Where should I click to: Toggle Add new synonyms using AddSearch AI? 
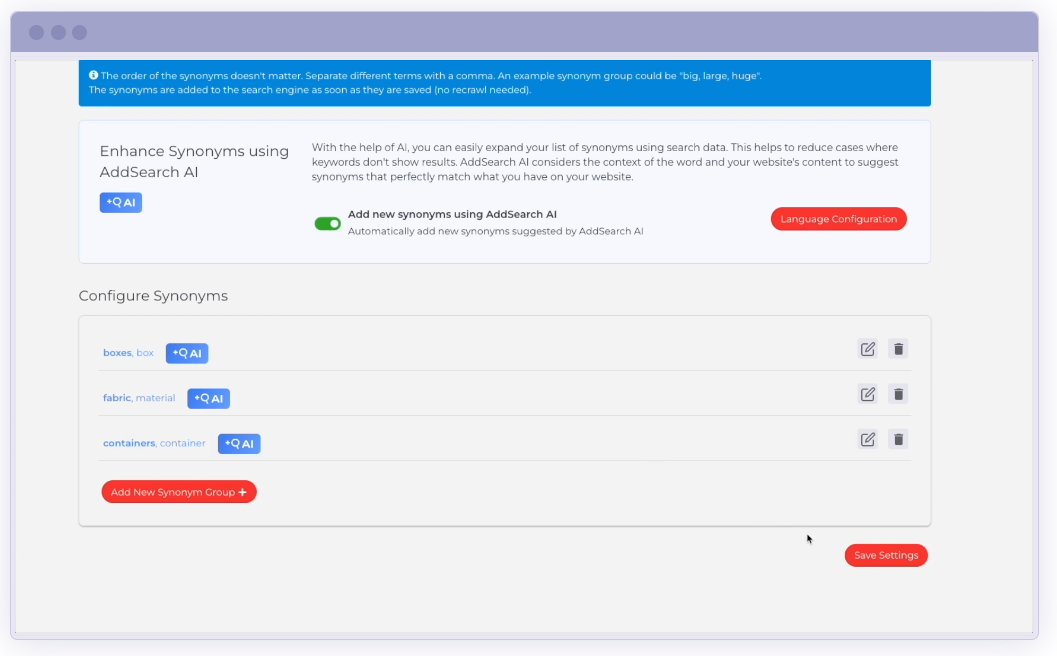click(x=328, y=223)
